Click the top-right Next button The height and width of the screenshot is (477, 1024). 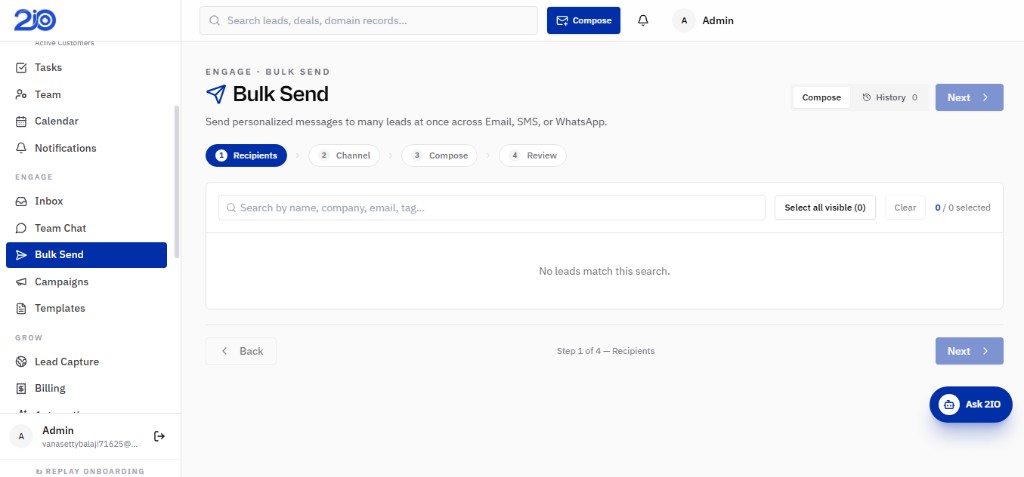969,97
